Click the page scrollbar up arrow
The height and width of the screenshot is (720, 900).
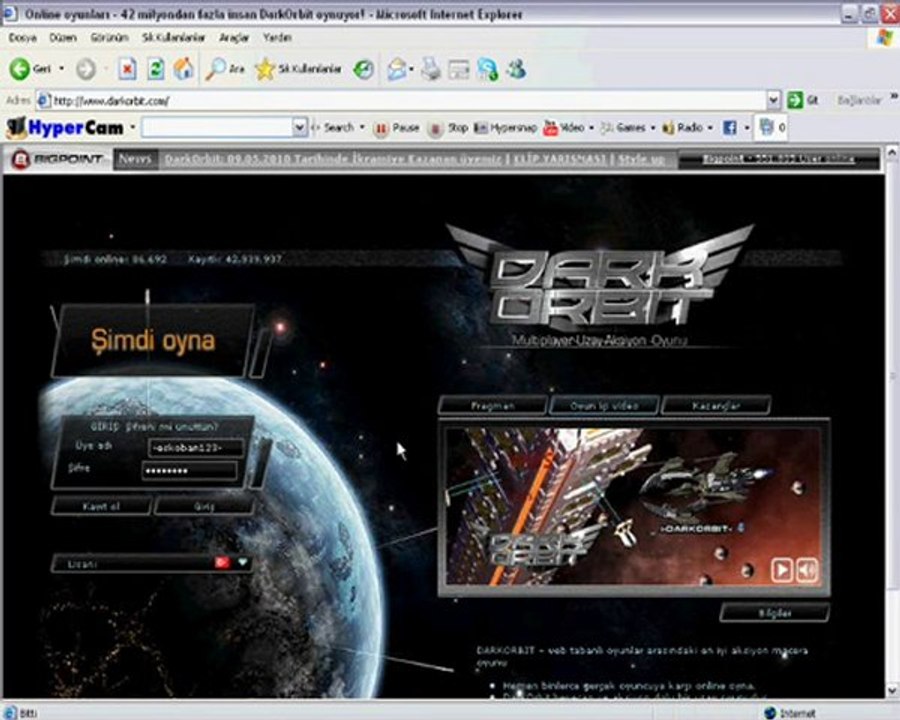click(x=892, y=152)
